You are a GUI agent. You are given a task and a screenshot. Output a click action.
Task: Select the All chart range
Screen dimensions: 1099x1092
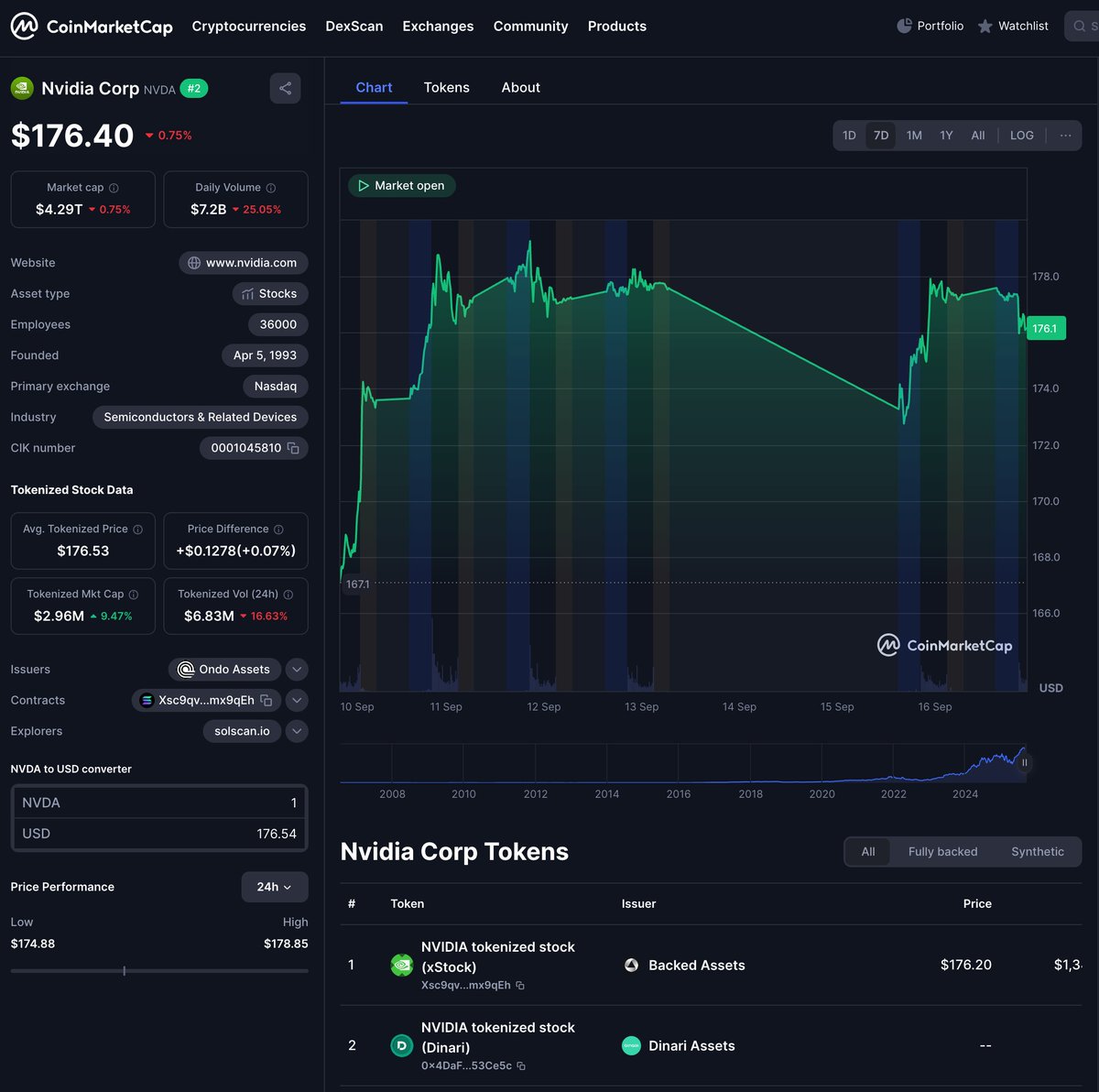point(978,136)
